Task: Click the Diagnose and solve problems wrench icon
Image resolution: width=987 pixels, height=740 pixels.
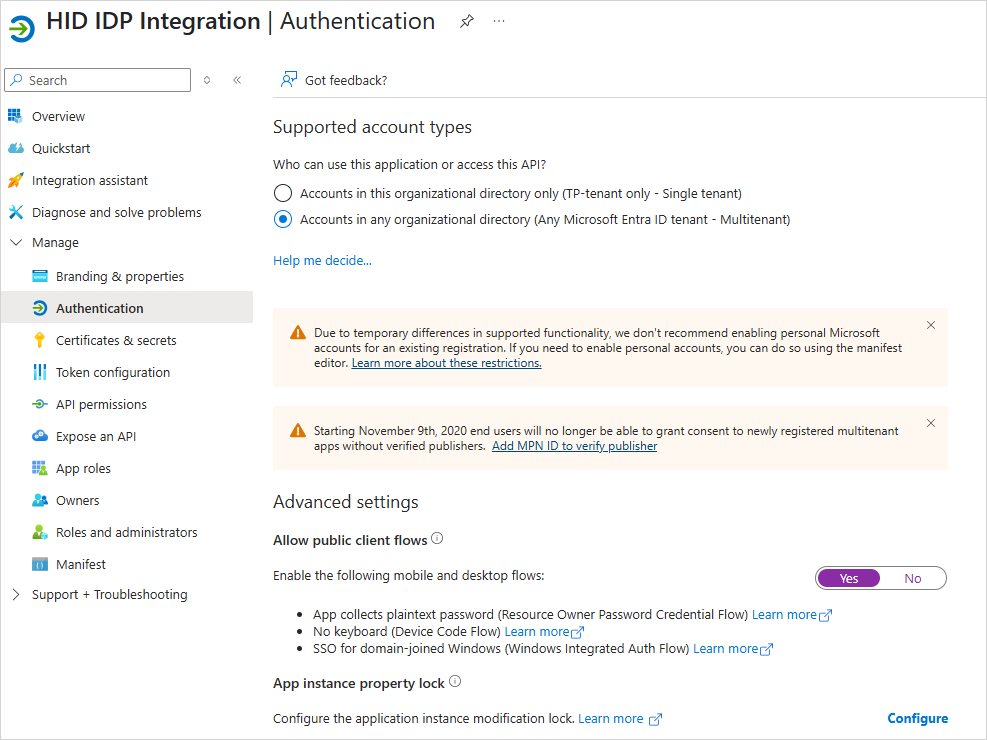Action: point(15,212)
